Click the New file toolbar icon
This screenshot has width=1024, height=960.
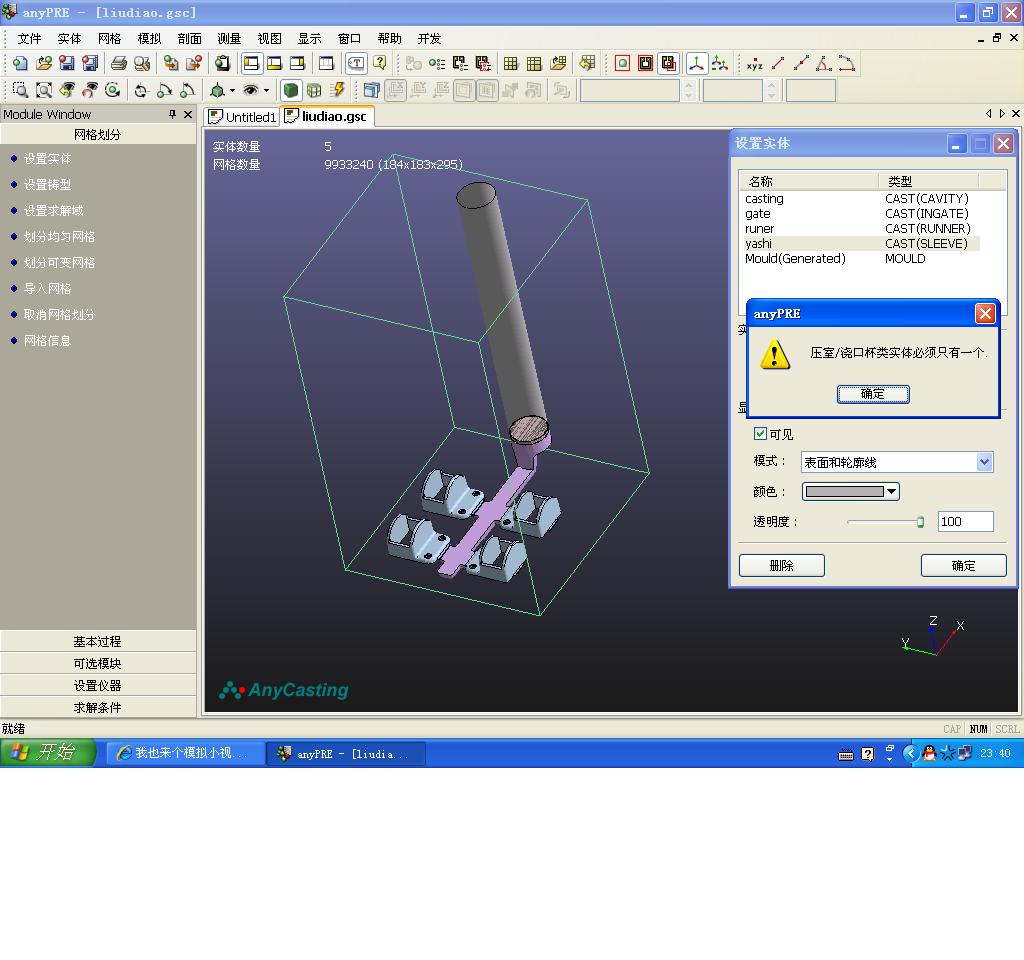[20, 63]
